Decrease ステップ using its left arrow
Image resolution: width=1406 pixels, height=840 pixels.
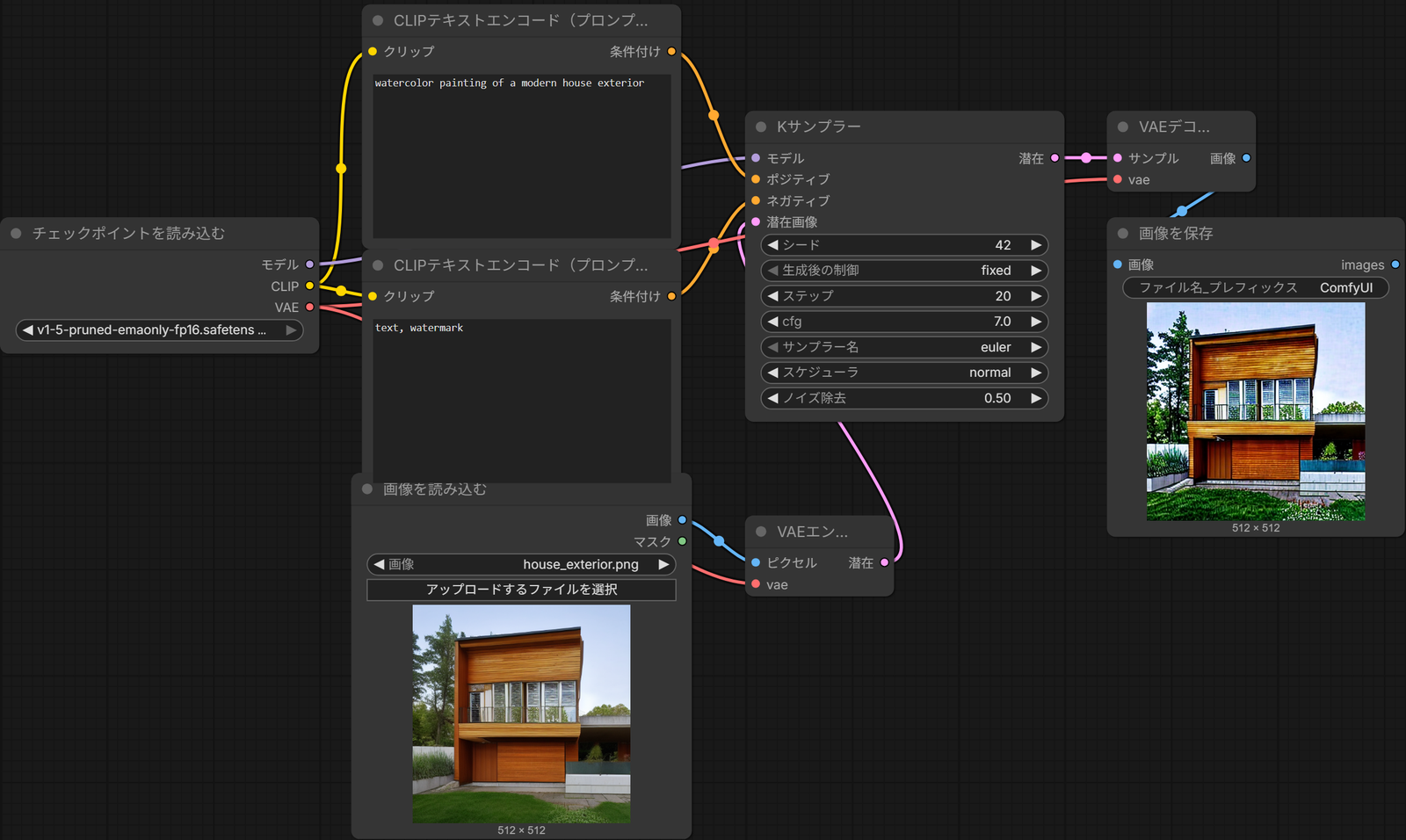(772, 296)
